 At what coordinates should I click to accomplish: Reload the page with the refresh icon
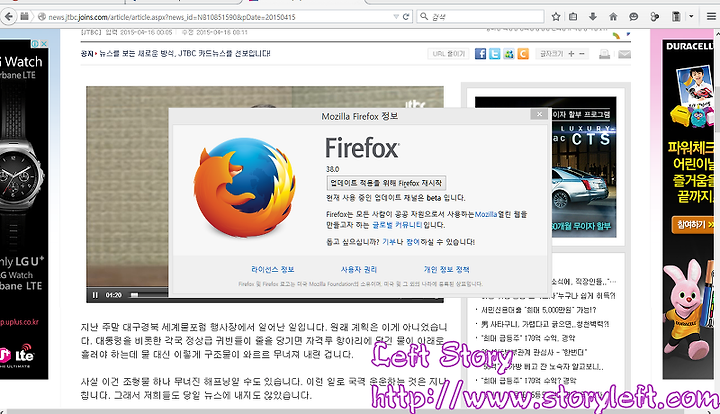406,17
